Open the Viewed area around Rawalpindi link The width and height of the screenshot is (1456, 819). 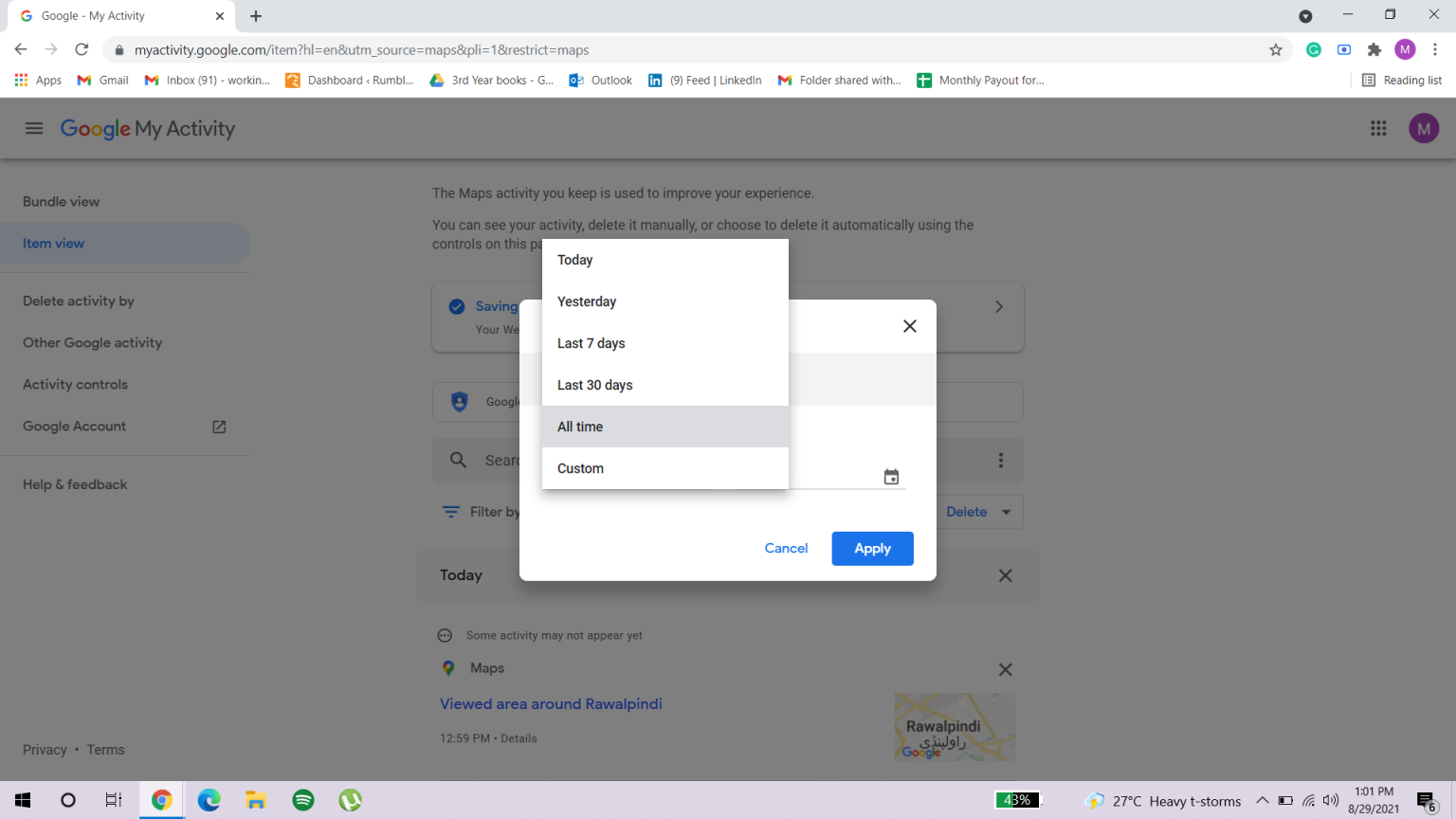(551, 703)
